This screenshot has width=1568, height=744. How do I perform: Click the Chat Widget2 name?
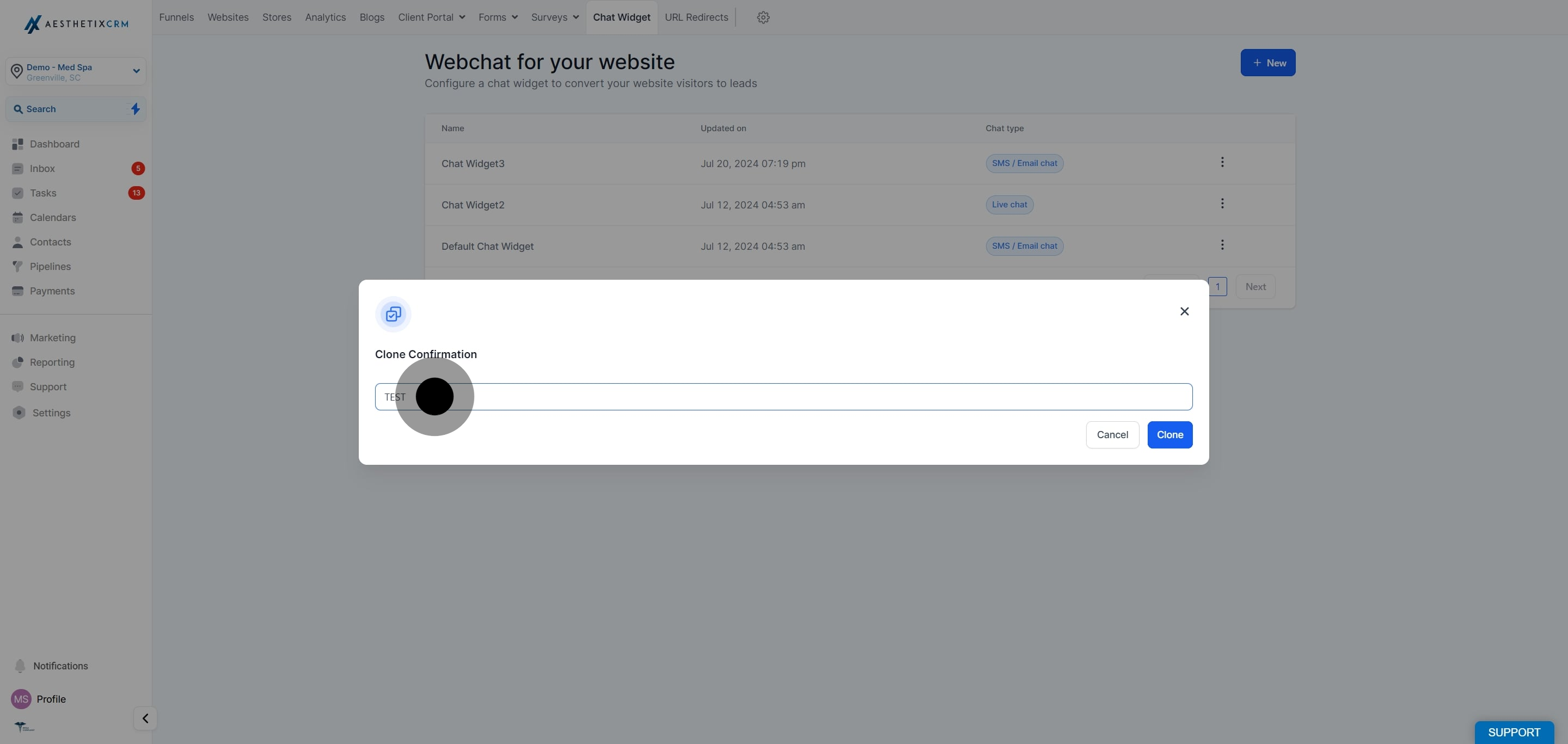click(x=473, y=205)
